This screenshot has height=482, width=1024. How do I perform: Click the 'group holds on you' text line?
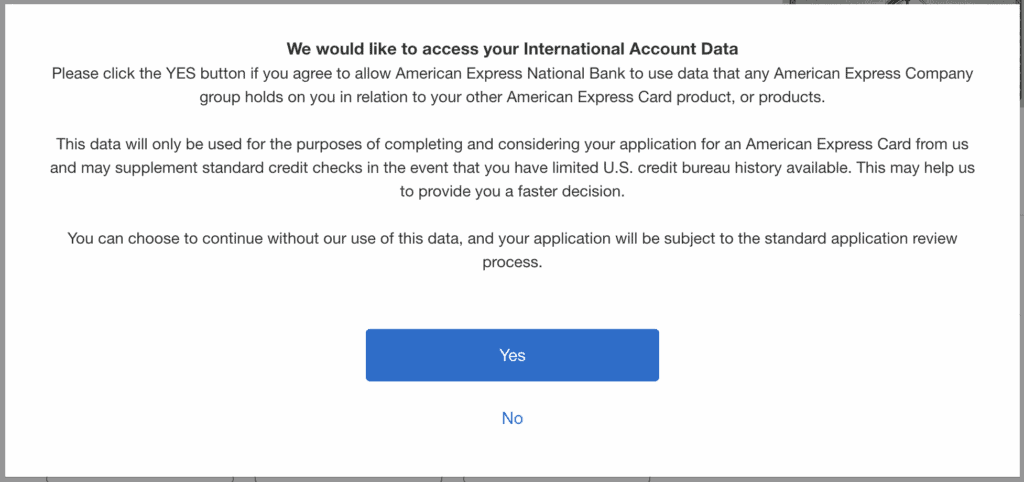tap(512, 97)
